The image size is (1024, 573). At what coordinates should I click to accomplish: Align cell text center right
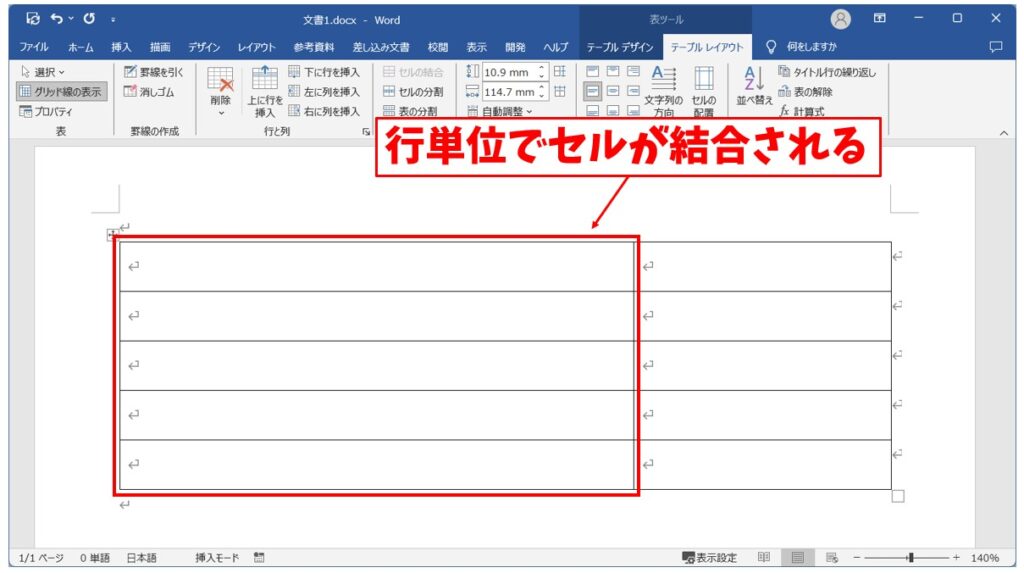click(x=633, y=91)
